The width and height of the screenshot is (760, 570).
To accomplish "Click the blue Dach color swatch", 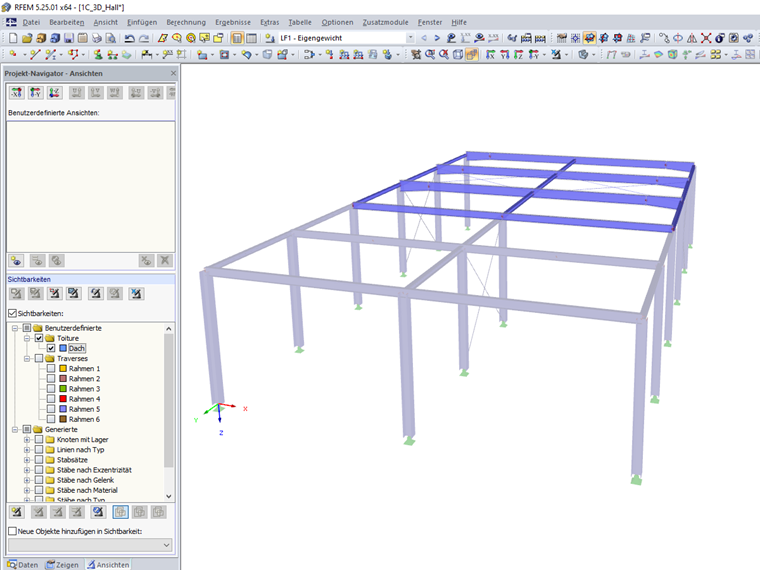I will (x=63, y=348).
